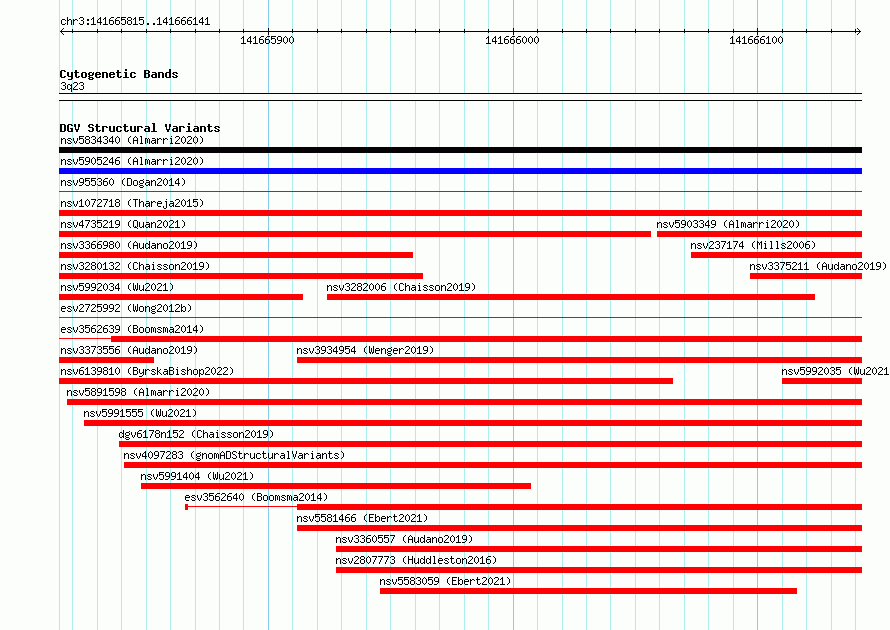
Task: Click the nsv955360 (Dogan2014) label
Action: [123, 182]
